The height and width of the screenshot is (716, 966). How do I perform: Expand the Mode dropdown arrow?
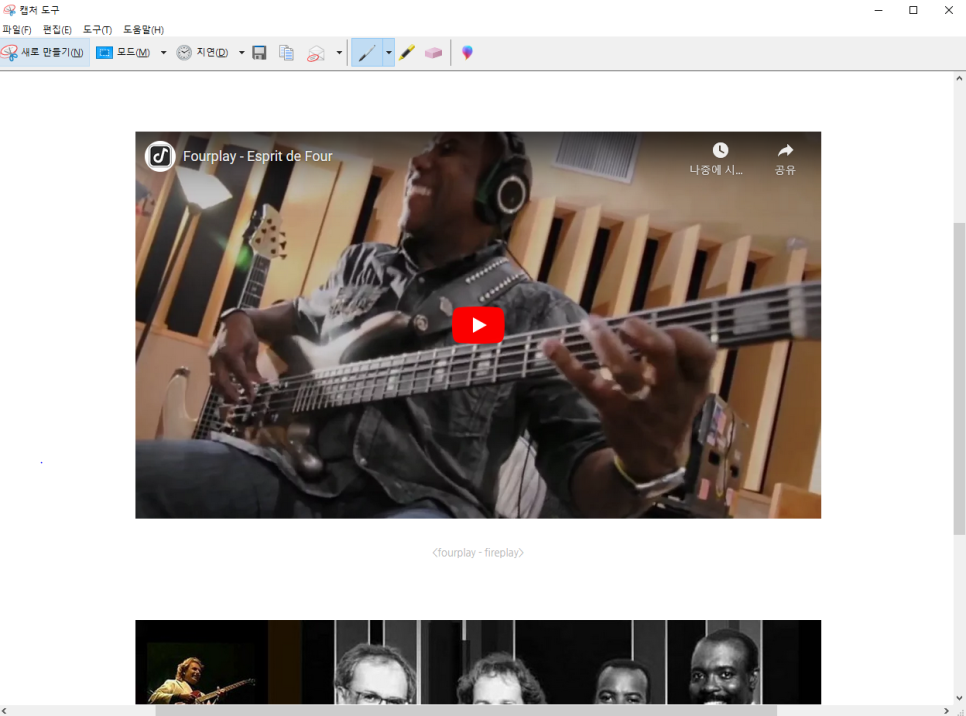point(163,52)
